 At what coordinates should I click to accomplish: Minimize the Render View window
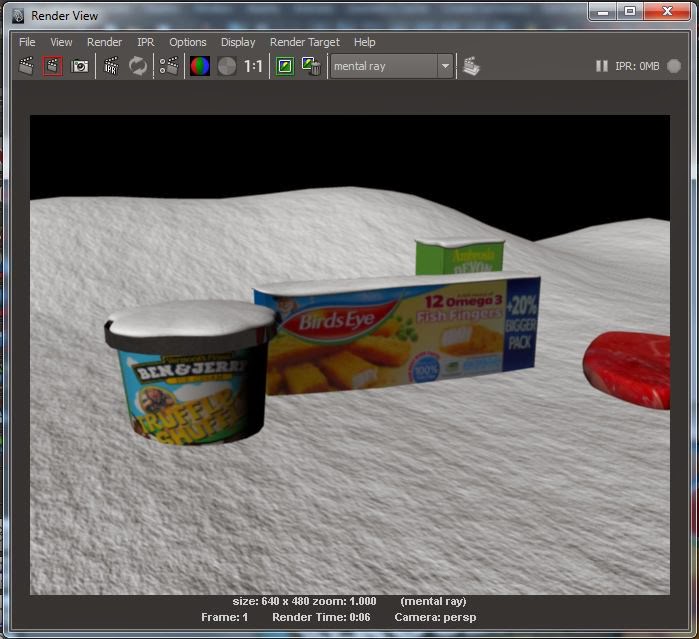603,12
